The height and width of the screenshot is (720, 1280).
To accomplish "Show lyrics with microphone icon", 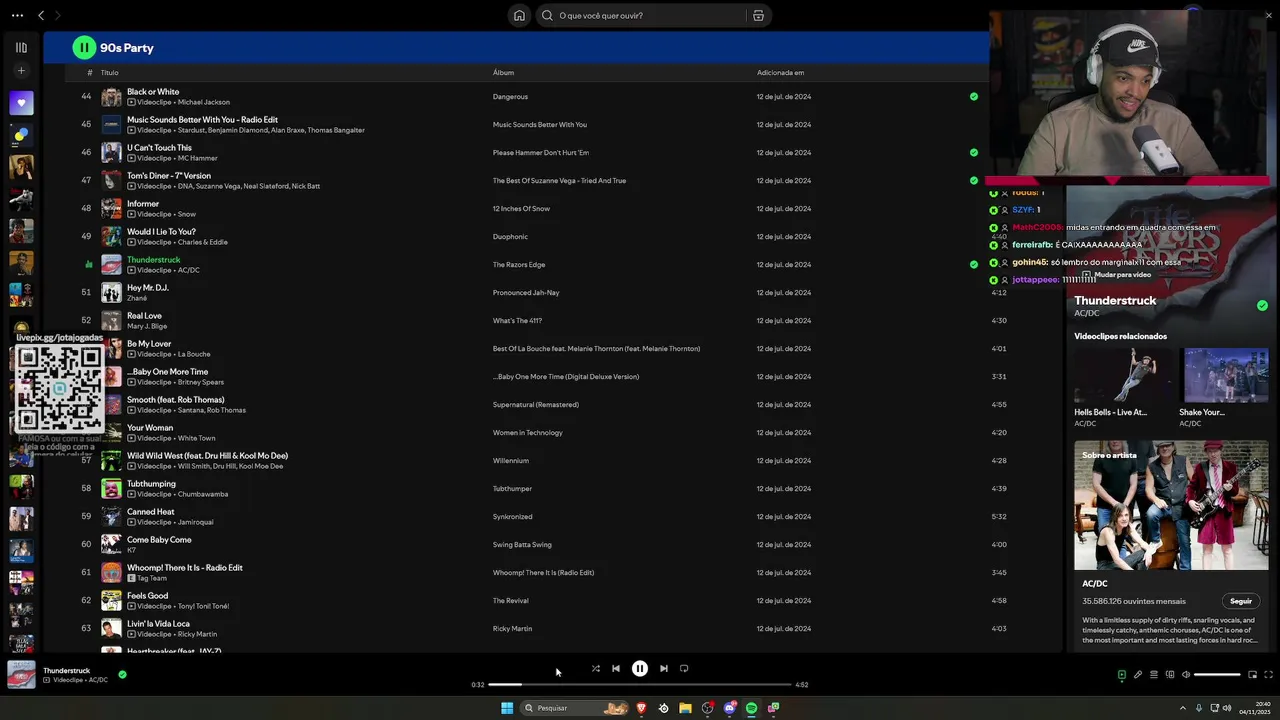I will [1138, 674].
